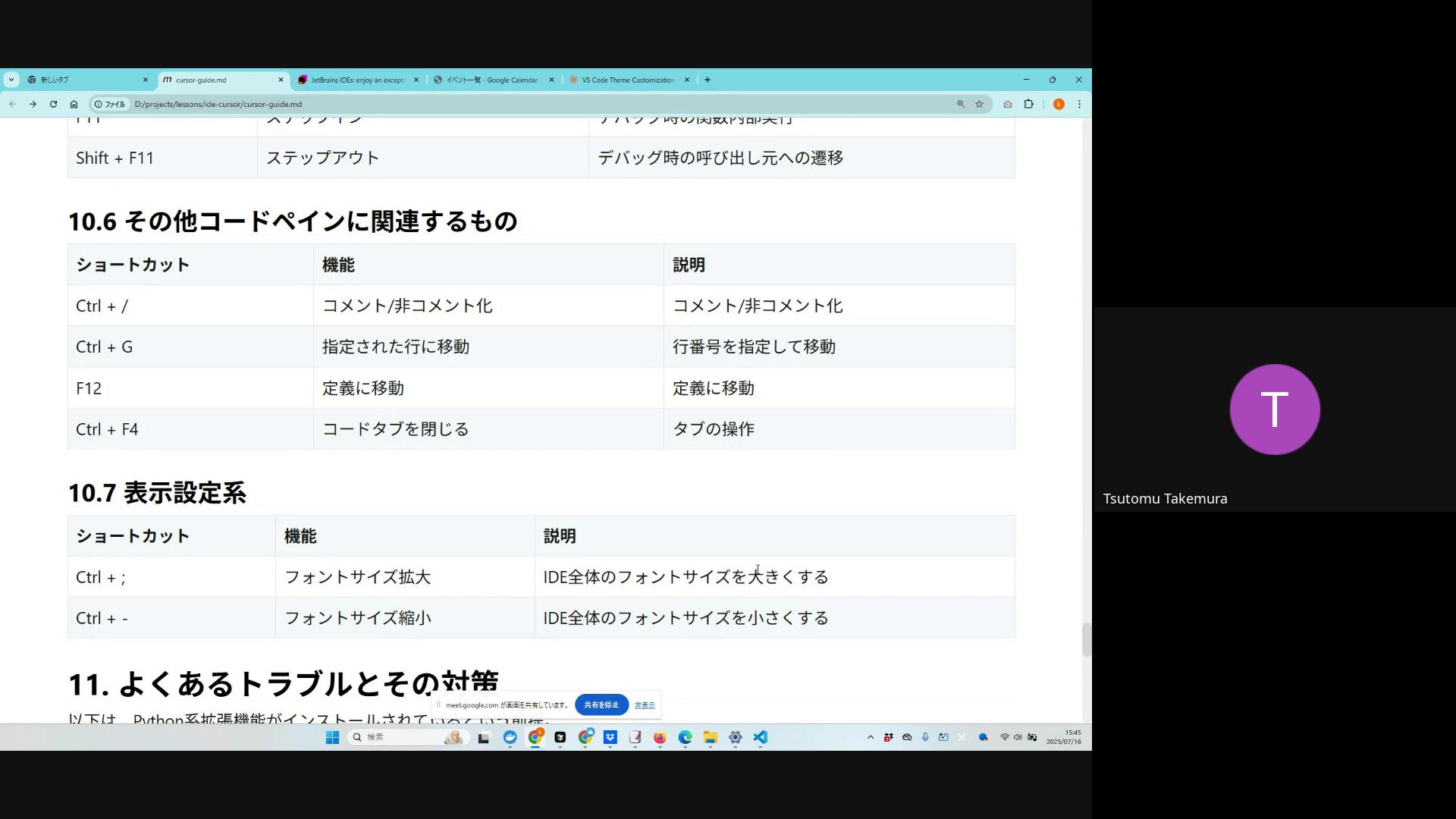Open Firefox from the taskbar

(660, 737)
